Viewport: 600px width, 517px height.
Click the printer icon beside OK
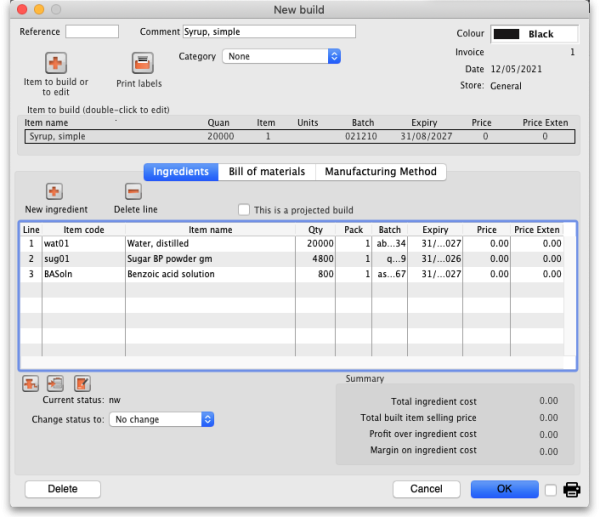pyautogui.click(x=572, y=489)
